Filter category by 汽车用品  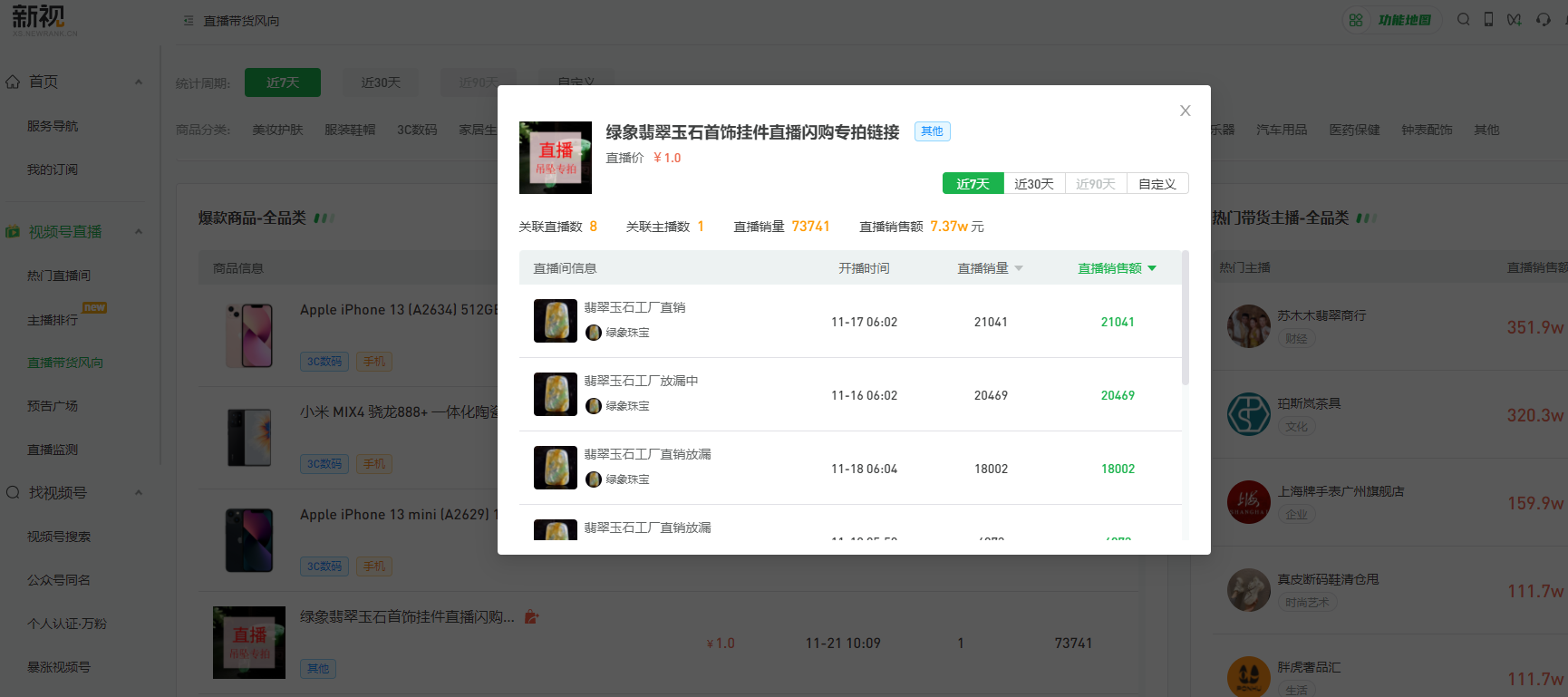[x=1282, y=130]
